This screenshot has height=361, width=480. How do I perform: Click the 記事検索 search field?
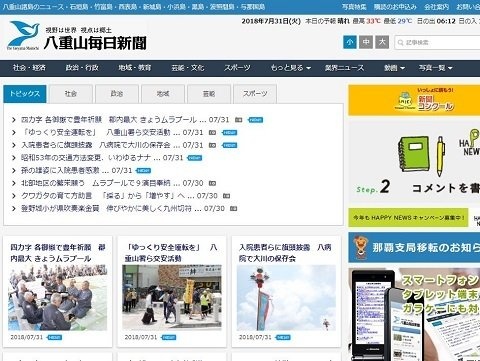pos(437,43)
